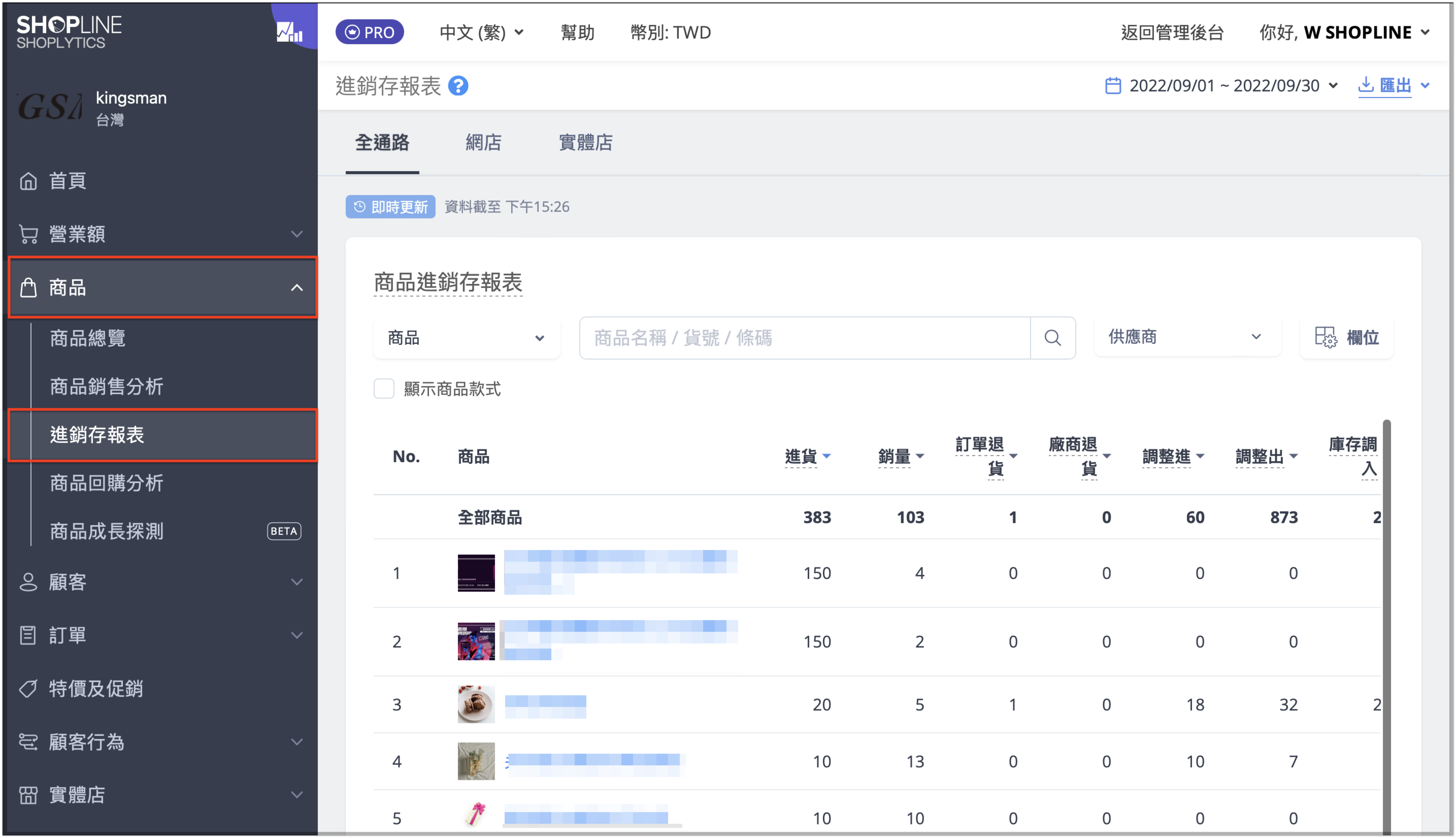The height and width of the screenshot is (838, 1456).
Task: Click the 幫助 help link
Action: click(577, 32)
